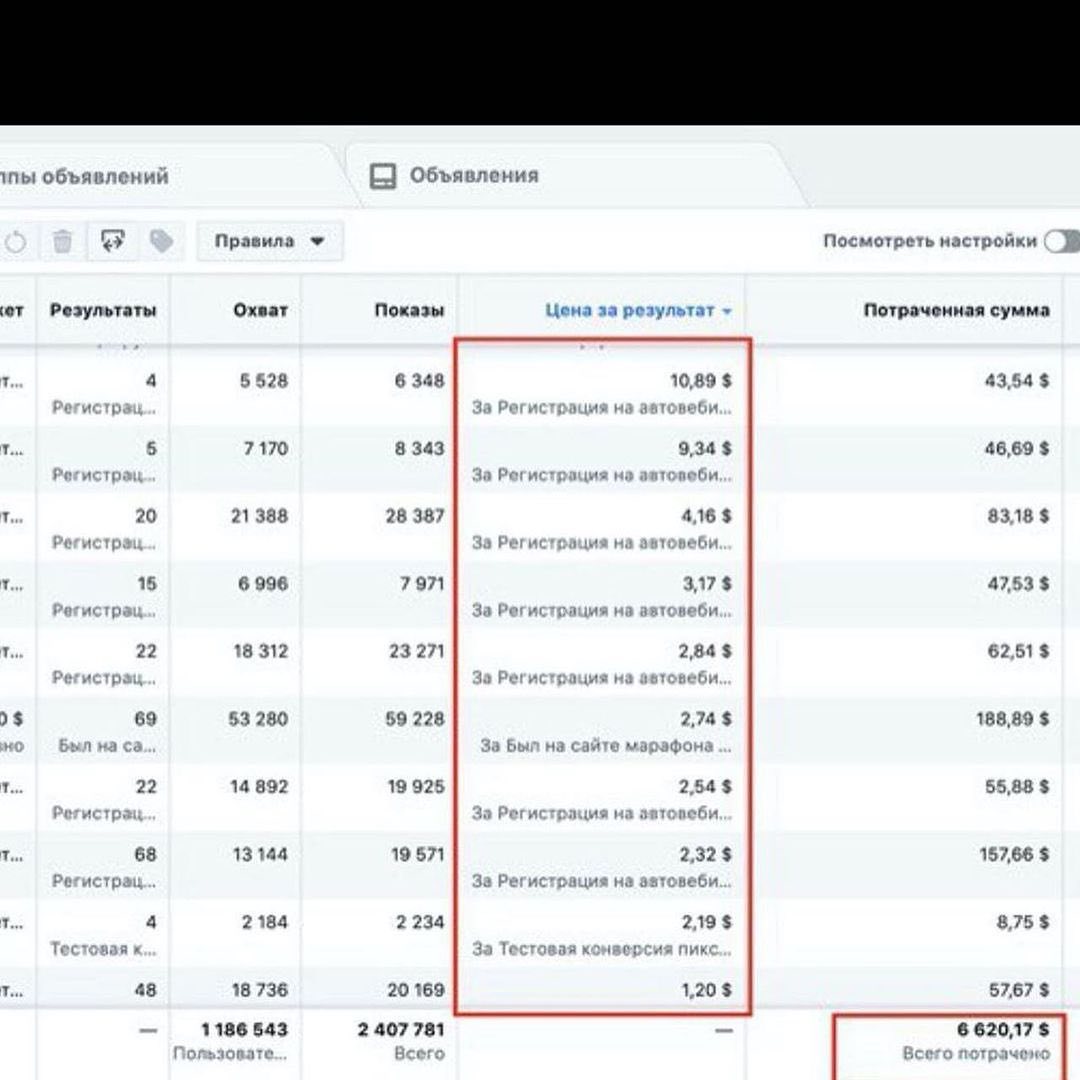Click spent amount 57,67 $
The width and height of the screenshot is (1080, 1080).
tap(1019, 990)
